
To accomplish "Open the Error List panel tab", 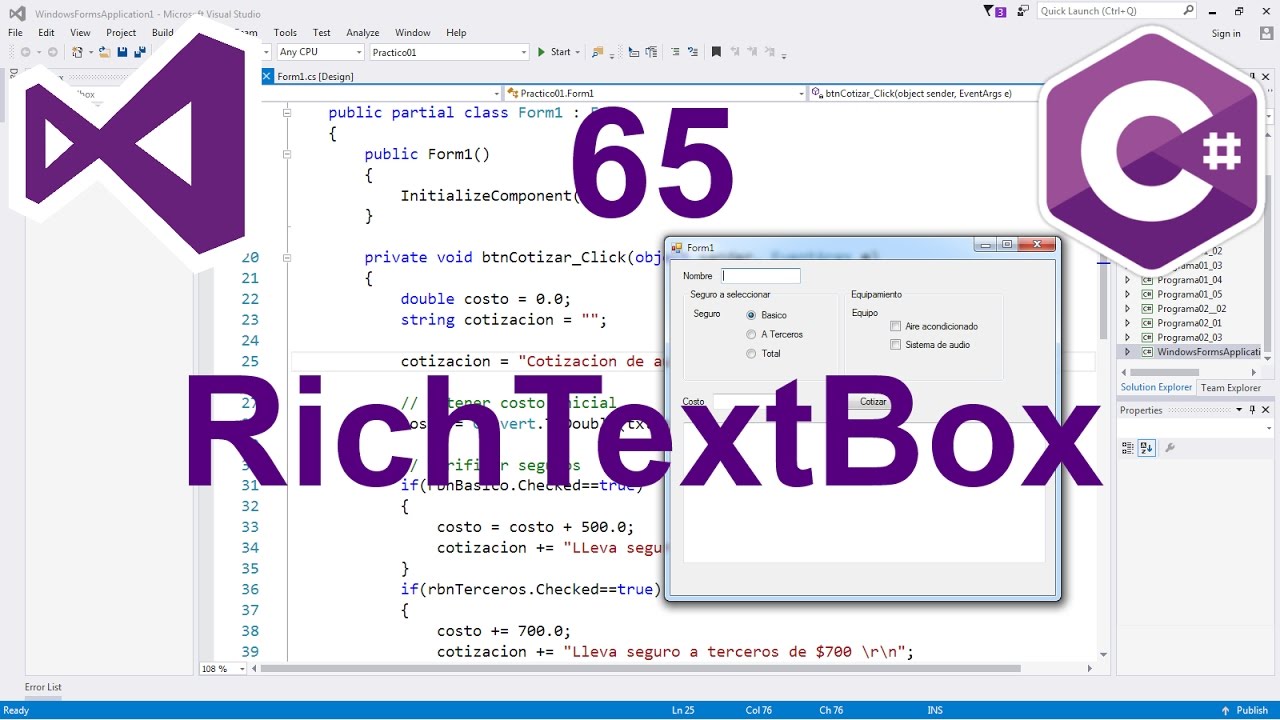I will pyautogui.click(x=43, y=688).
